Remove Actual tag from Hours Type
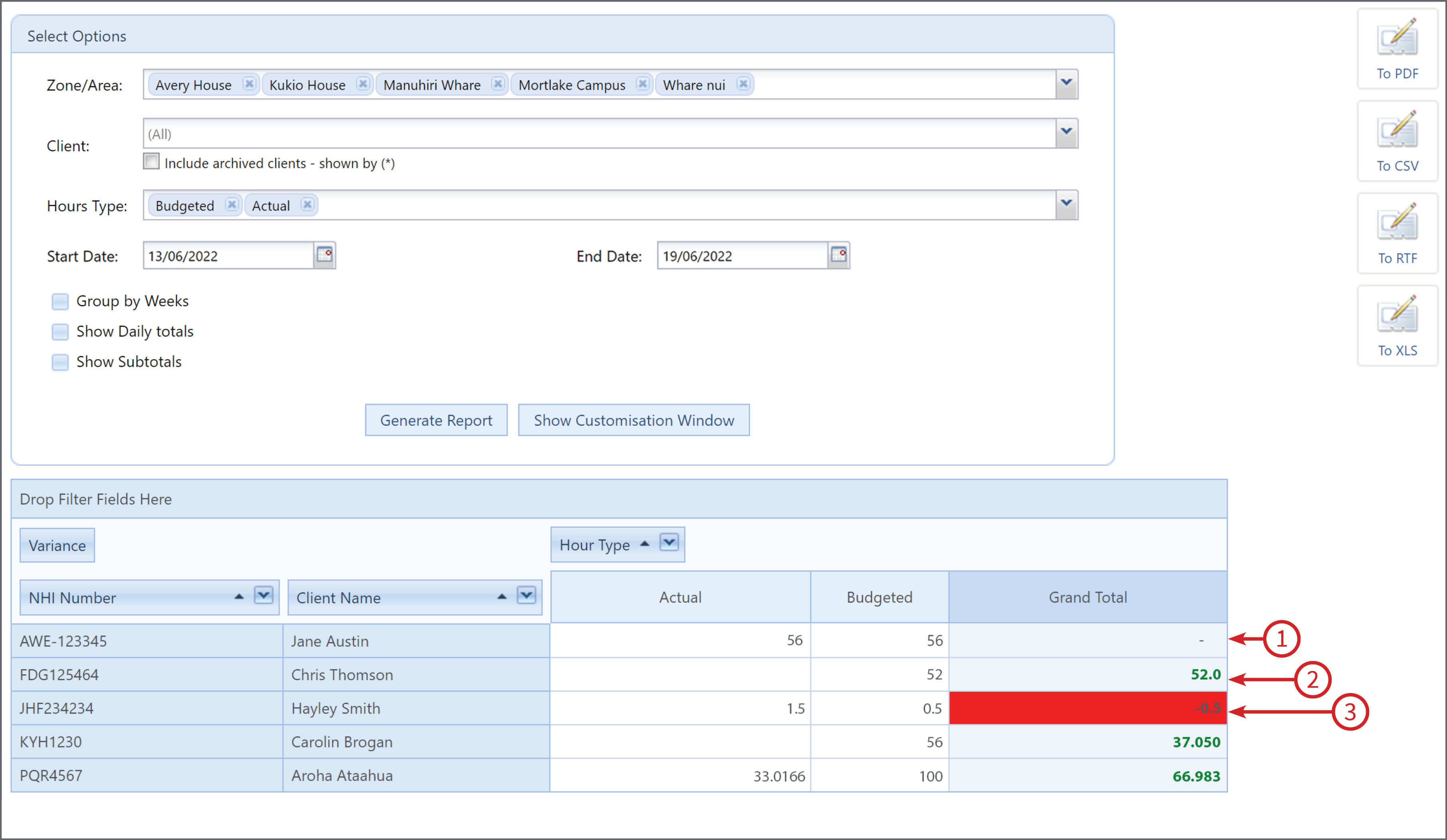 [x=308, y=205]
